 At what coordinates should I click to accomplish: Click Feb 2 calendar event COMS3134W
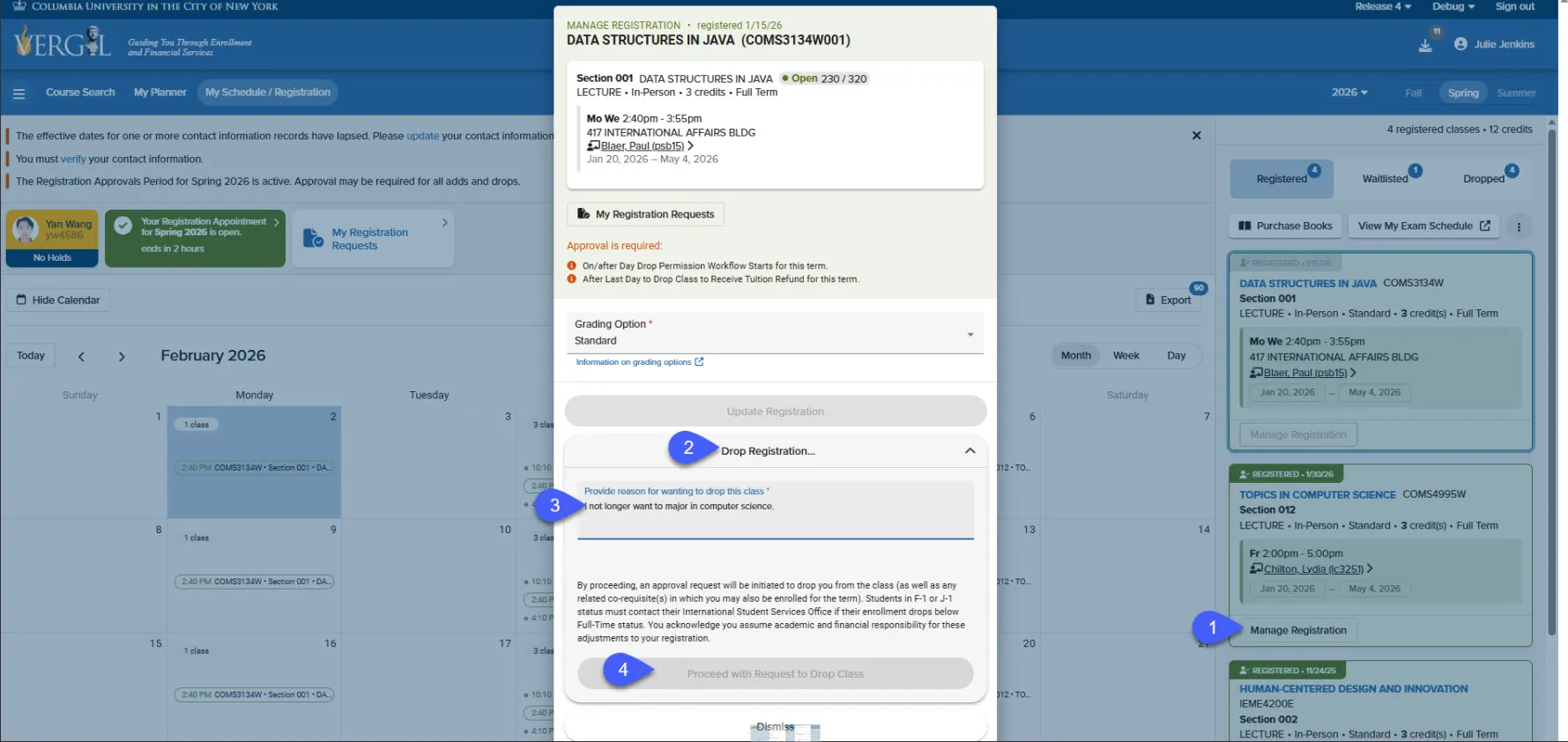(255, 468)
